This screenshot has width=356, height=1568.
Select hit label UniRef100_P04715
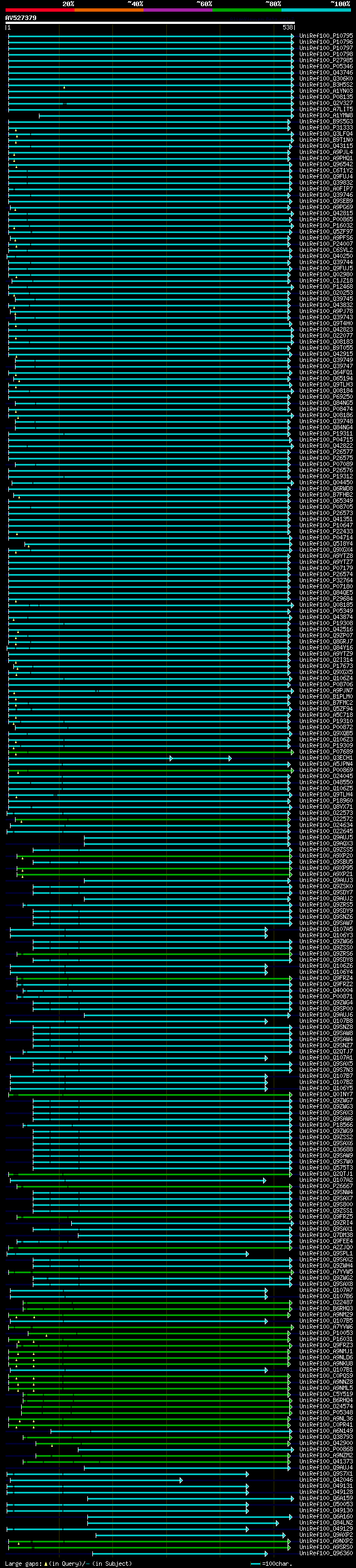pos(326,439)
